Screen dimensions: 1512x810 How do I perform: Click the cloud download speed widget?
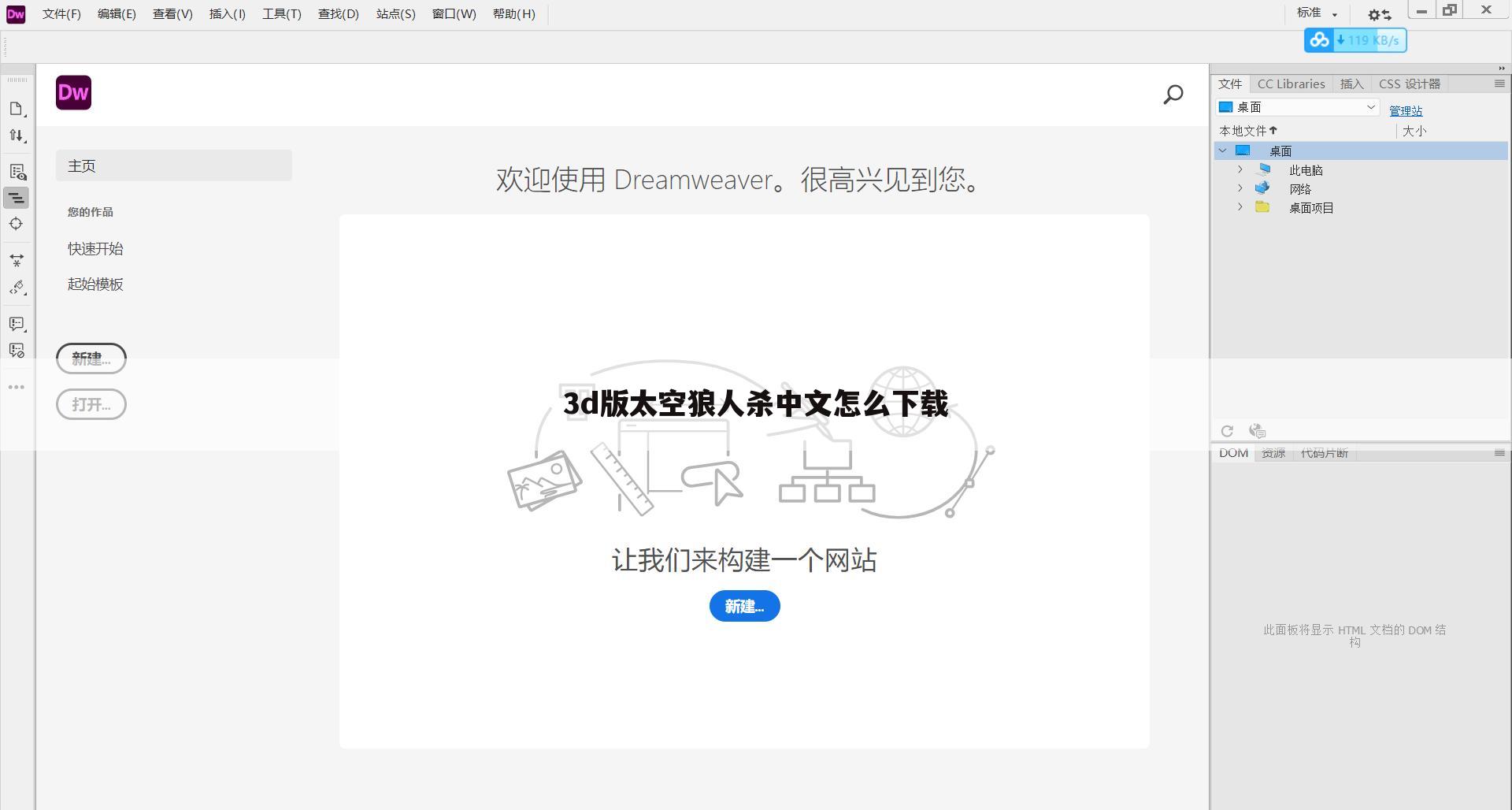tap(1355, 40)
